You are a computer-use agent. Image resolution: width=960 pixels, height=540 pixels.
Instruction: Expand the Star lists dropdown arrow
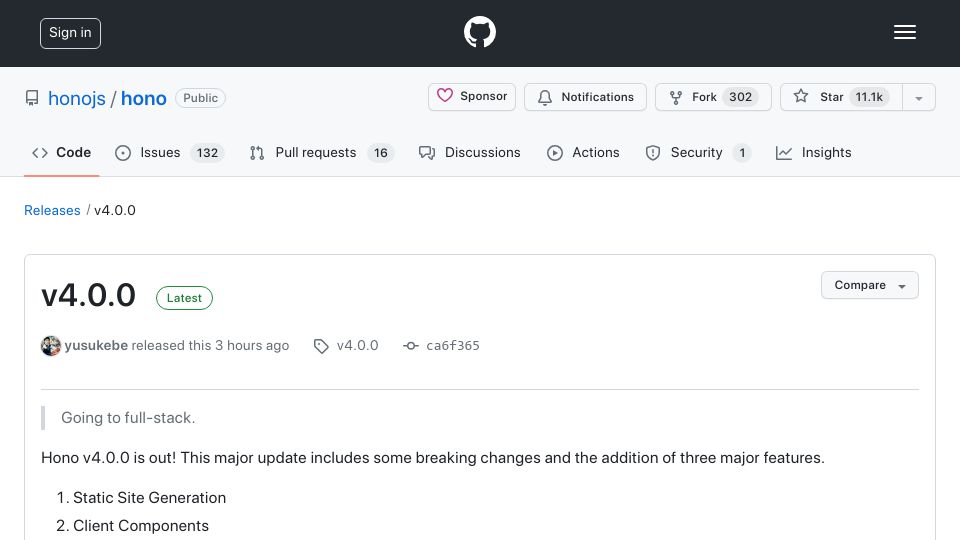(919, 97)
